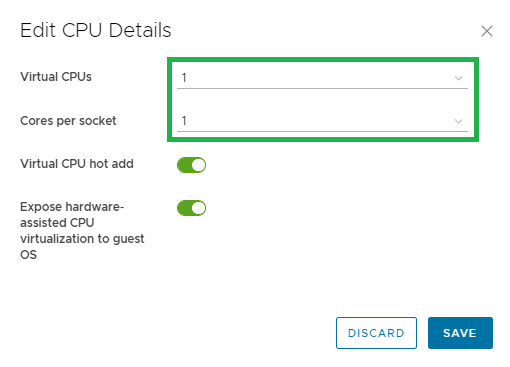The image size is (510, 367).
Task: Disable the Virtual CPU hot add switch
Action: point(191,165)
